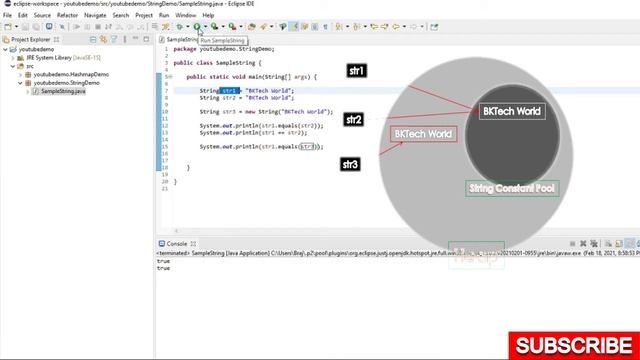Open the Refactor menu
Screen dimensions: 640x360
click(x=67, y=15)
